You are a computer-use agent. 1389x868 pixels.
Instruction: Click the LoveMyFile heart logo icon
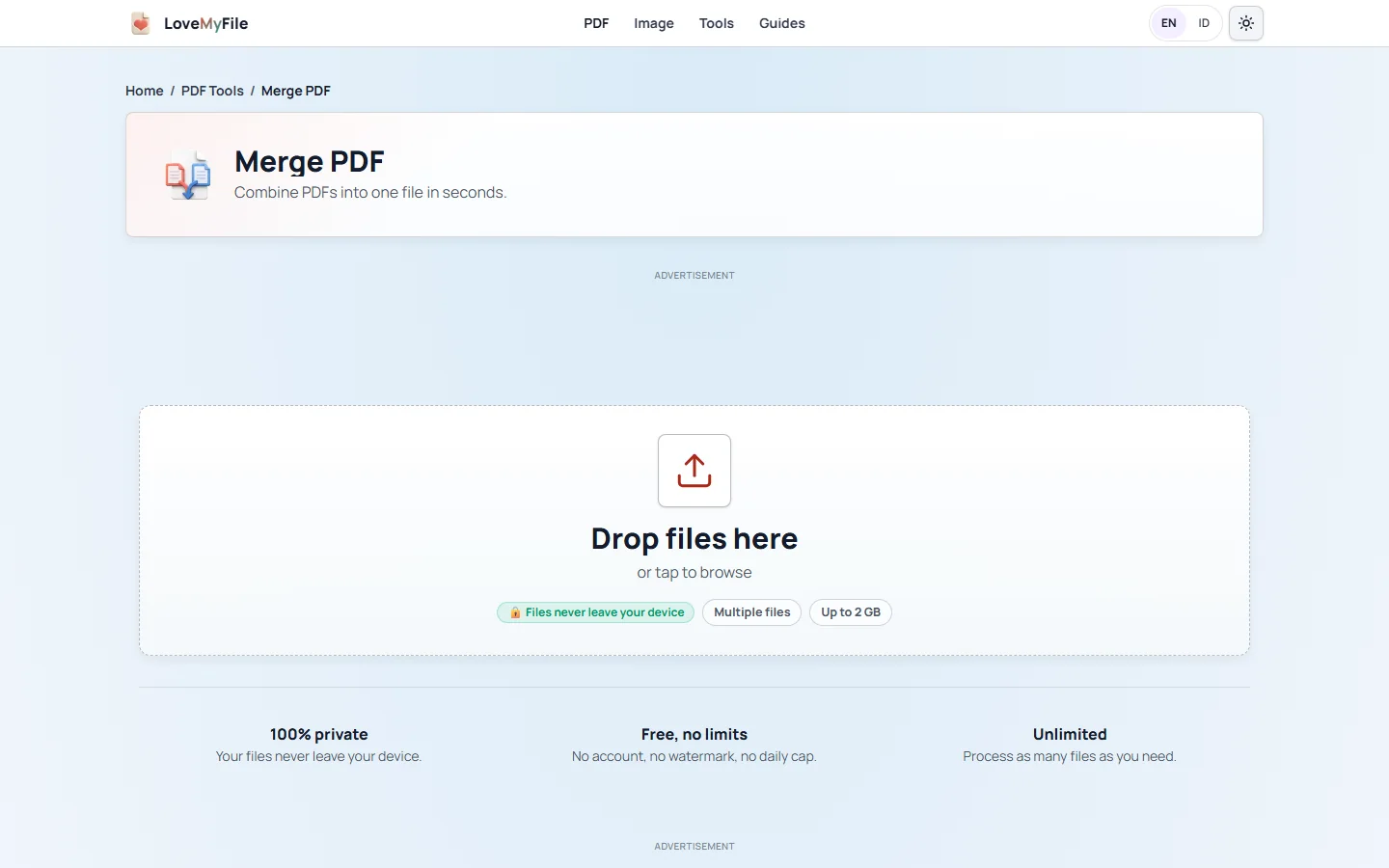[x=141, y=23]
